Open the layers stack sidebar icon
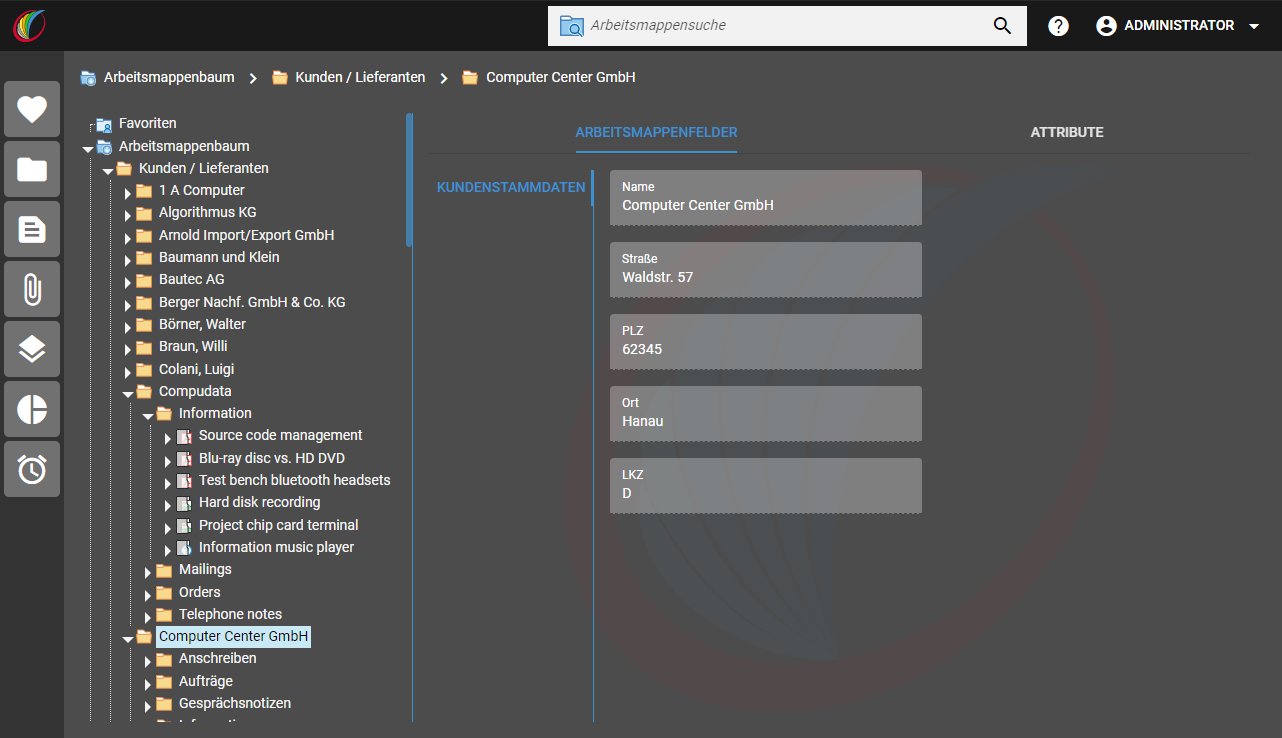 [32, 349]
